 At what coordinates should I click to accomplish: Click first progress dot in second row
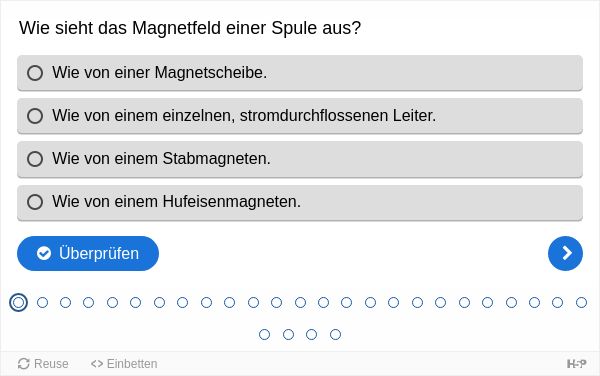[264, 335]
